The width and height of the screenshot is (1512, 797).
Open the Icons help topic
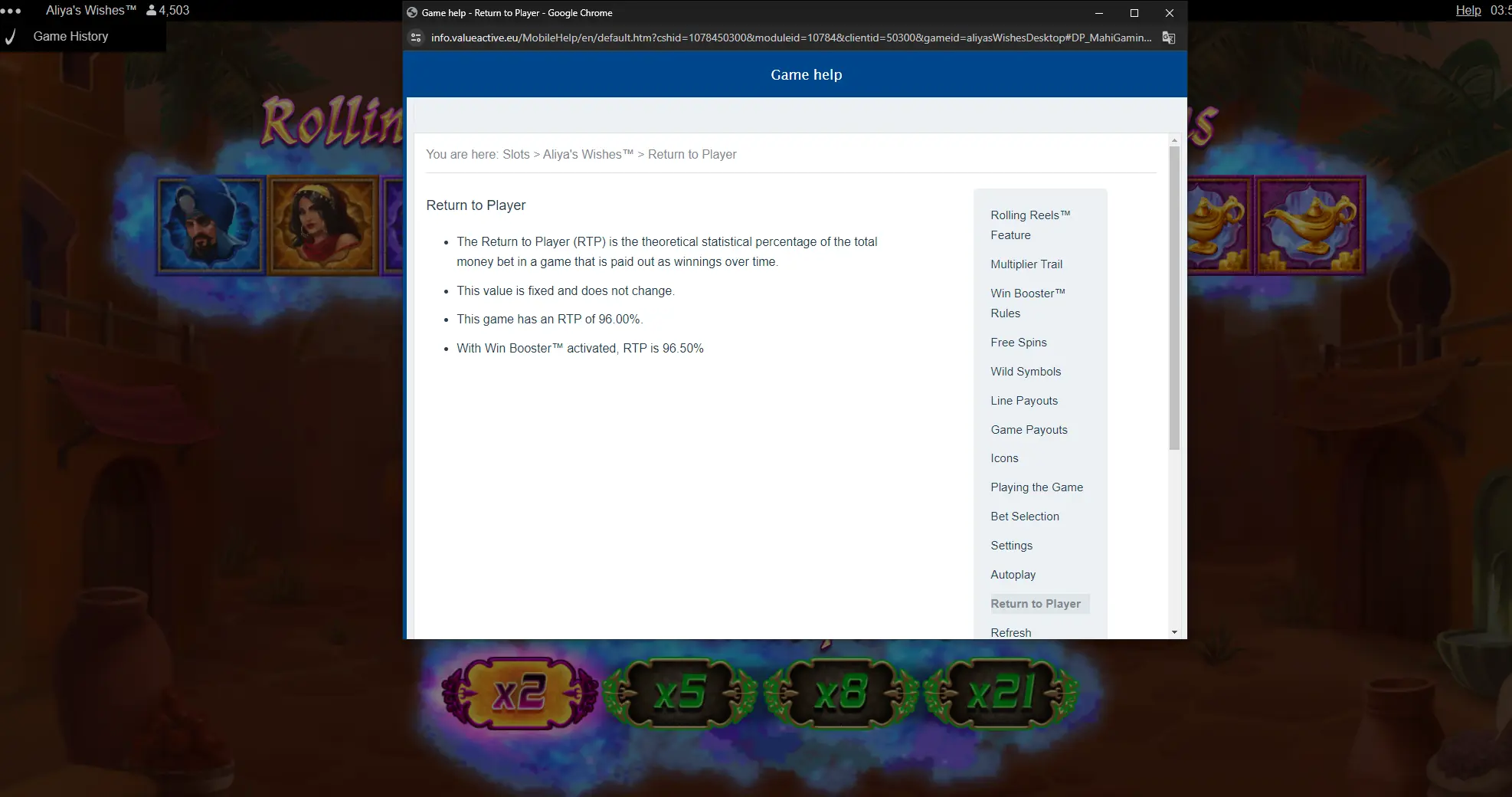(x=1004, y=458)
